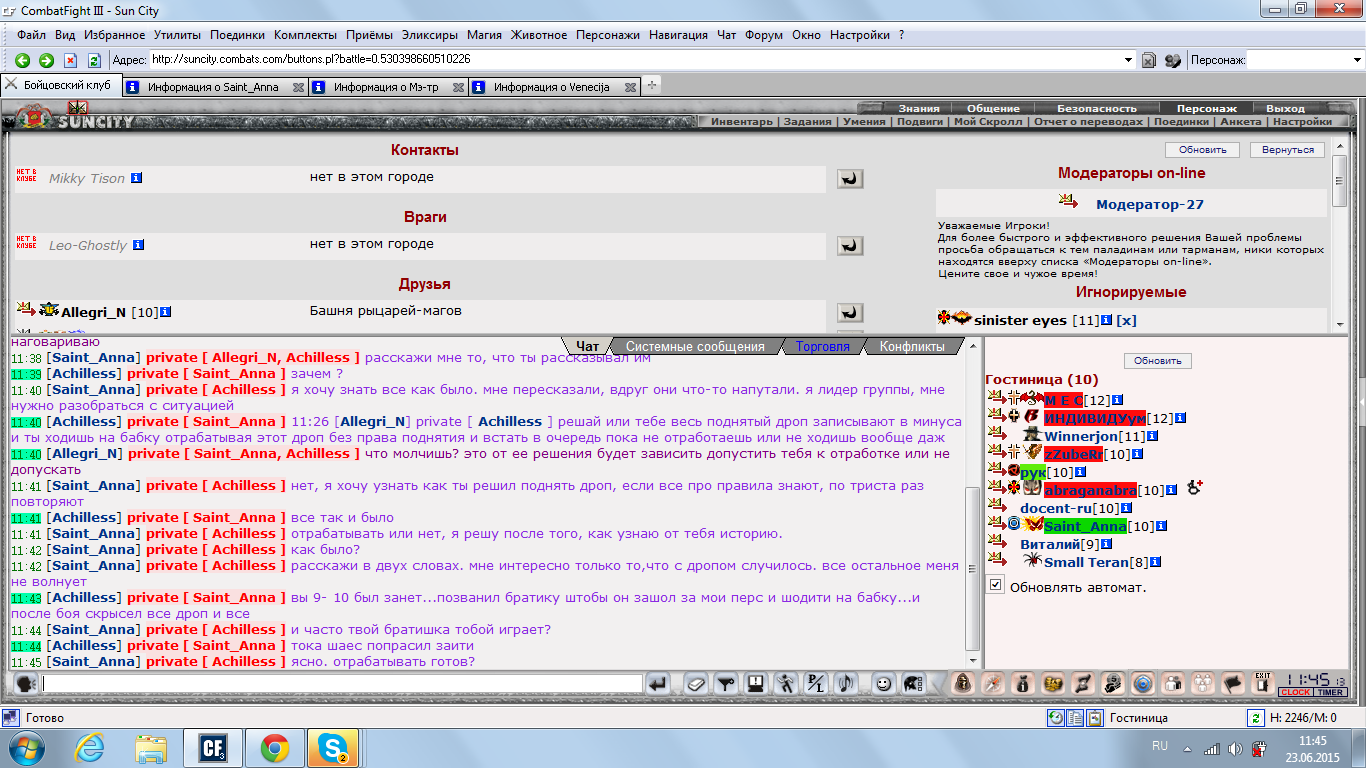Image resolution: width=1366 pixels, height=768 pixels.
Task: Open the 'Инвентарь' link in header
Action: 741,122
